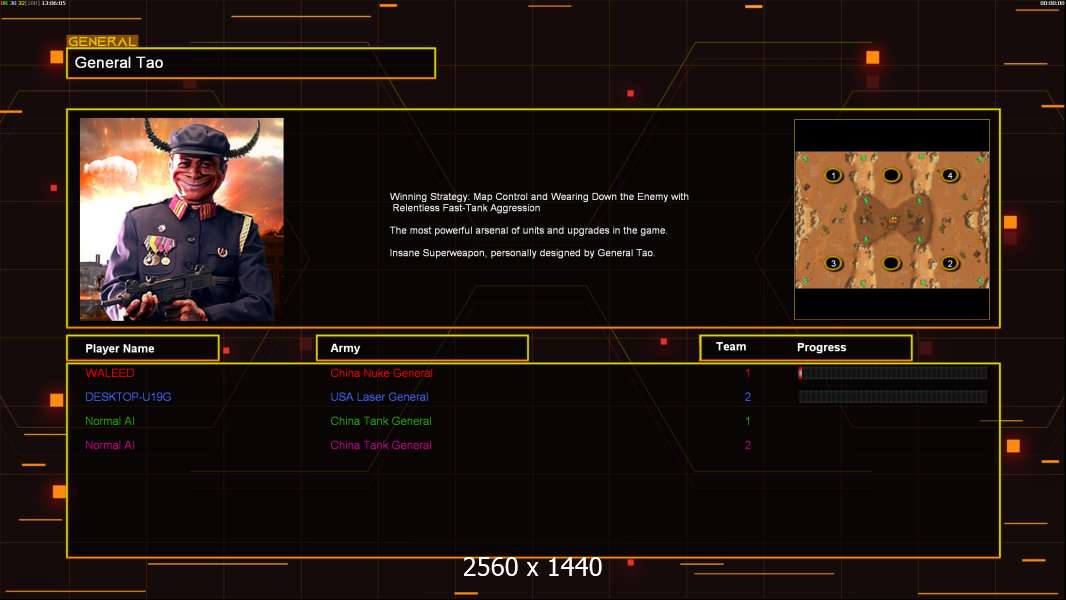Click the status readout in top-left corner
The image size is (1066, 600).
[x=33, y=3]
